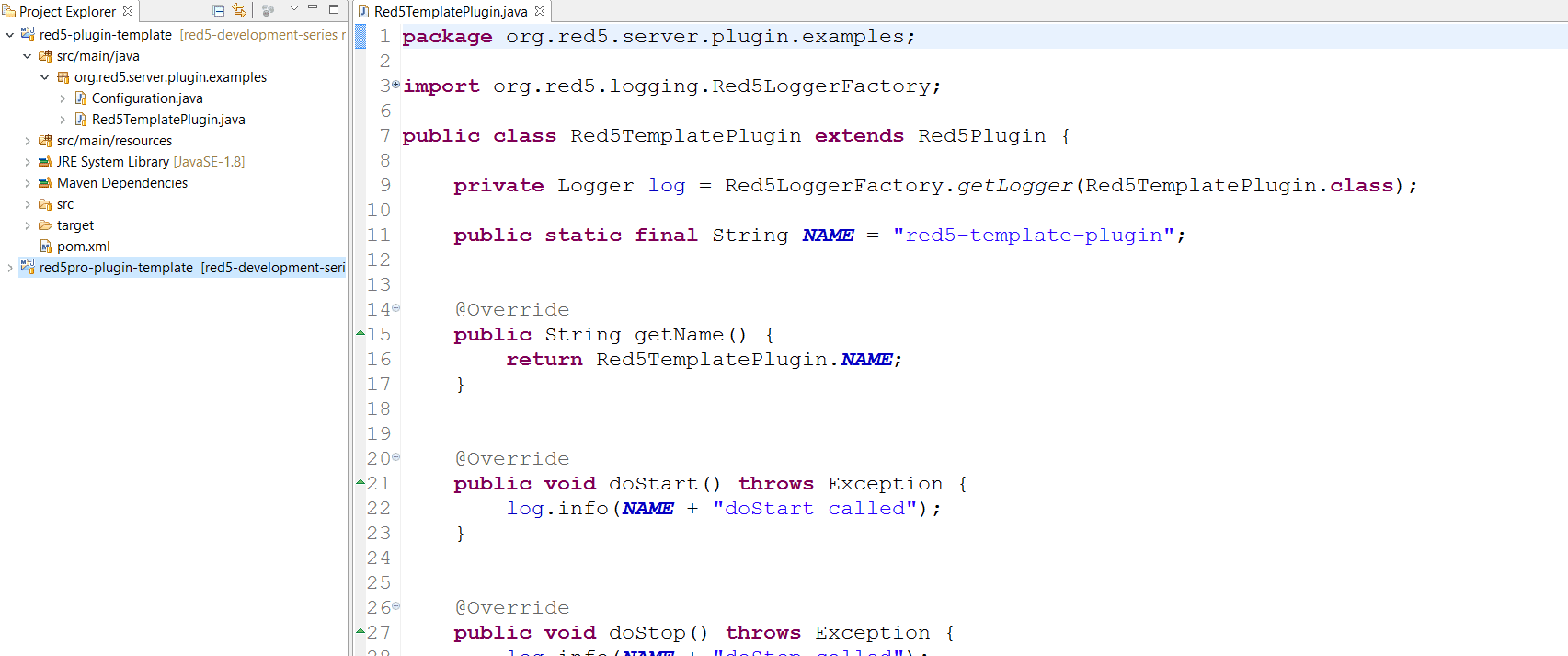Click the red5-plugin-template project icon
Image resolution: width=1568 pixels, height=656 pixels.
[28, 34]
